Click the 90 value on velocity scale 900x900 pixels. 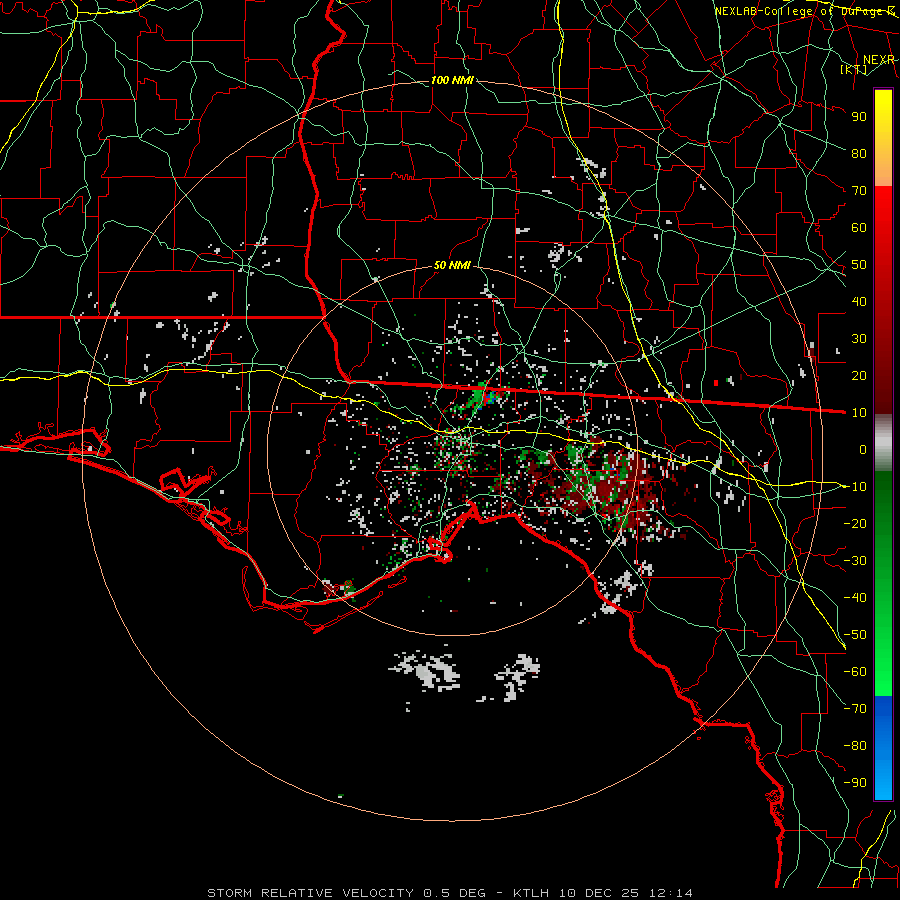pos(859,117)
